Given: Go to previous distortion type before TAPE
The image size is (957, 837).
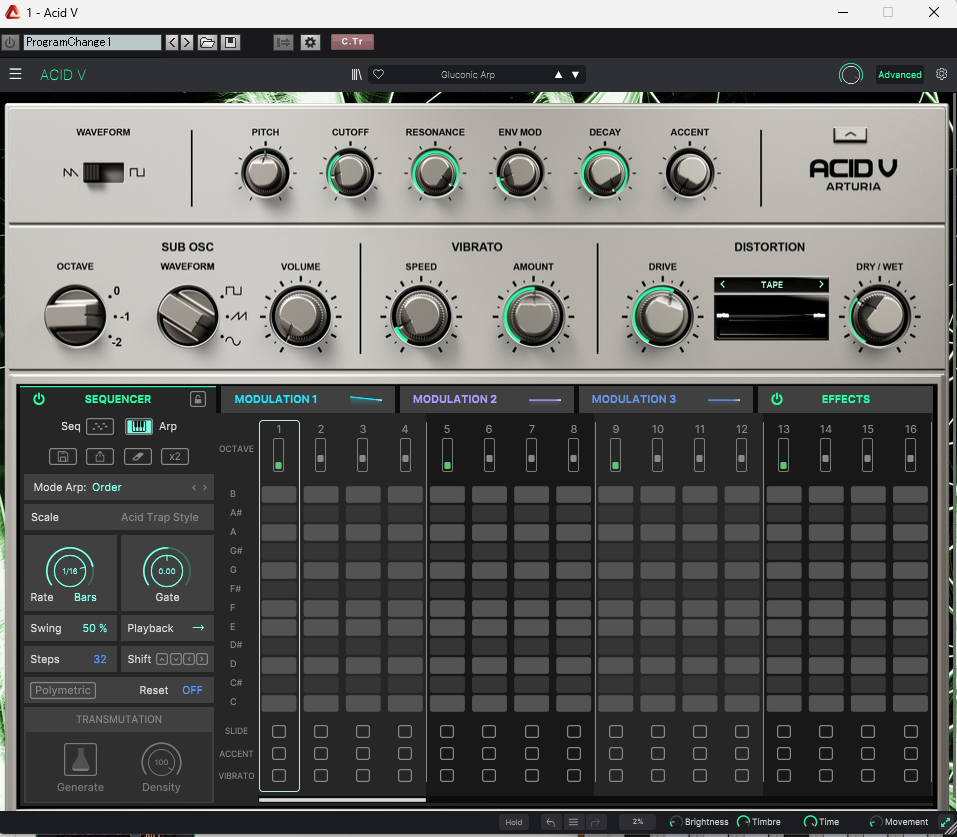Looking at the screenshot, I should pyautogui.click(x=723, y=284).
